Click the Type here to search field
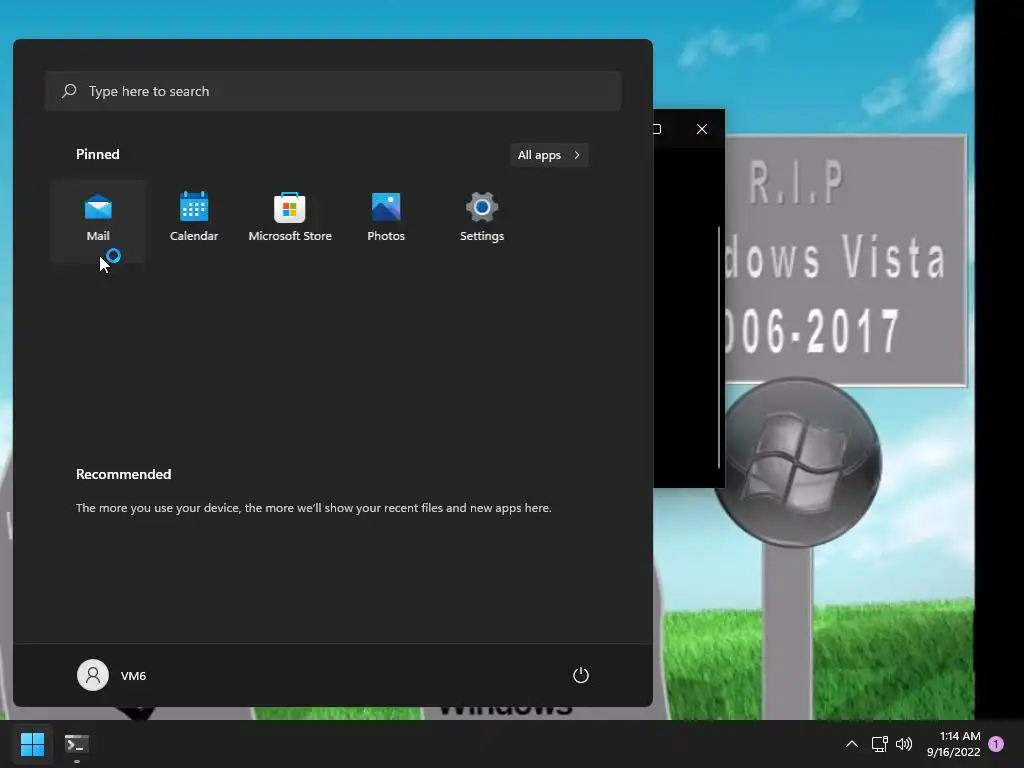This screenshot has height=768, width=1024. point(333,91)
